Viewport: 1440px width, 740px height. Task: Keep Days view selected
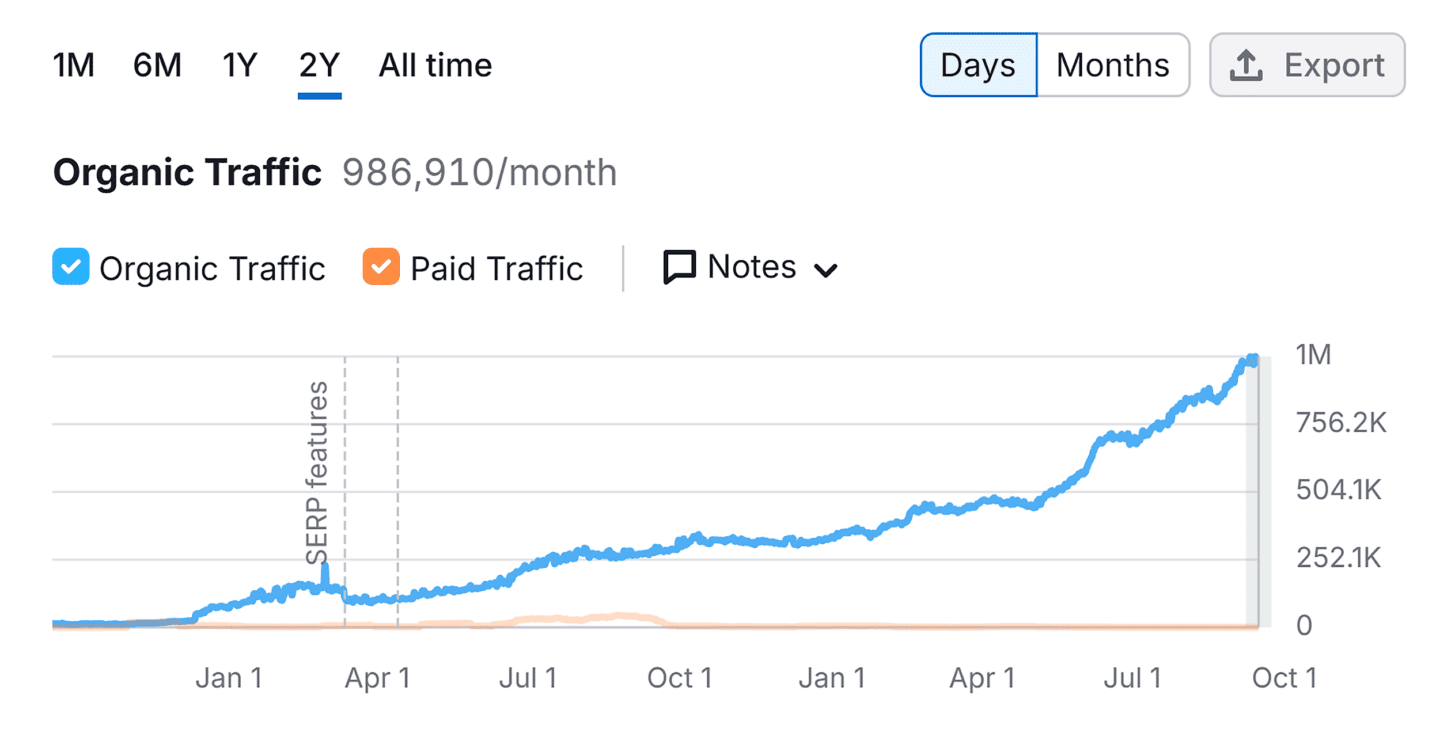[x=978, y=64]
